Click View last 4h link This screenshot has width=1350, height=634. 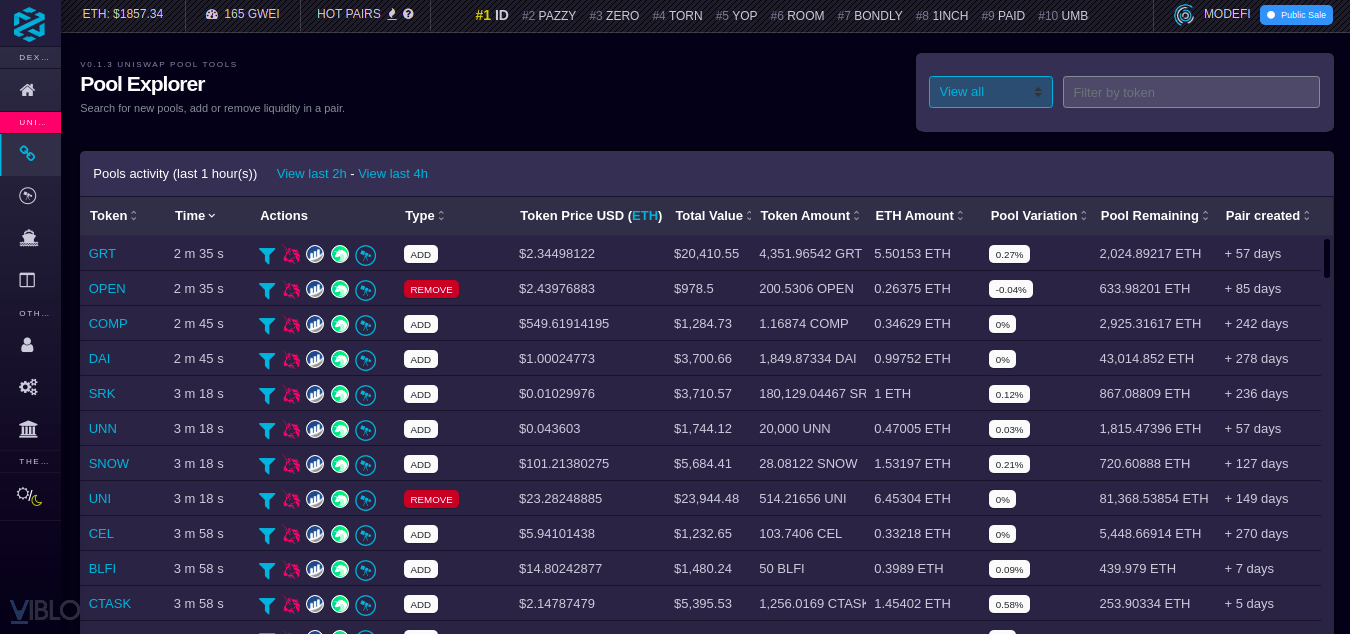(x=393, y=174)
